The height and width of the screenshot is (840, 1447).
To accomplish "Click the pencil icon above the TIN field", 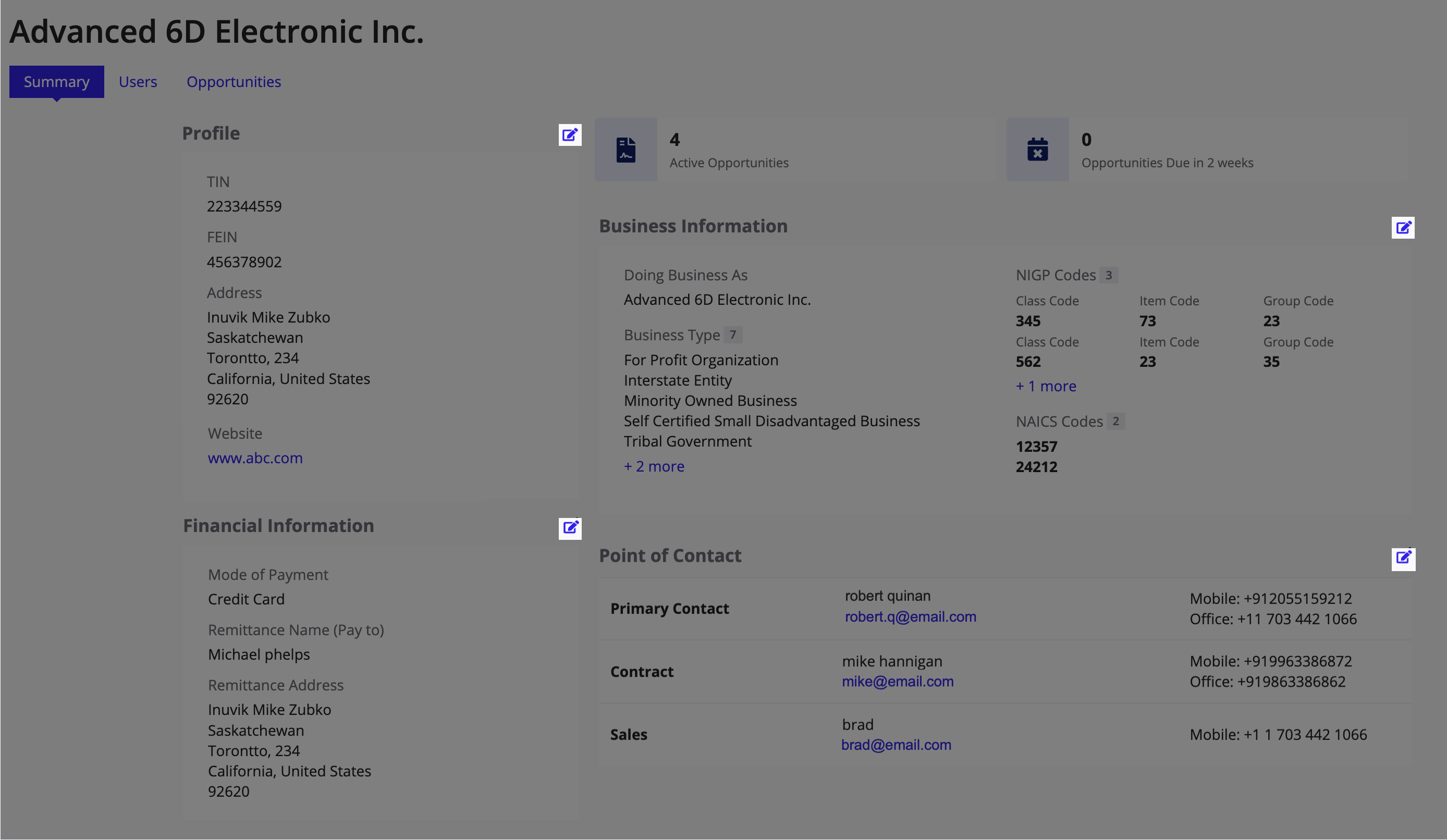I will [x=570, y=135].
